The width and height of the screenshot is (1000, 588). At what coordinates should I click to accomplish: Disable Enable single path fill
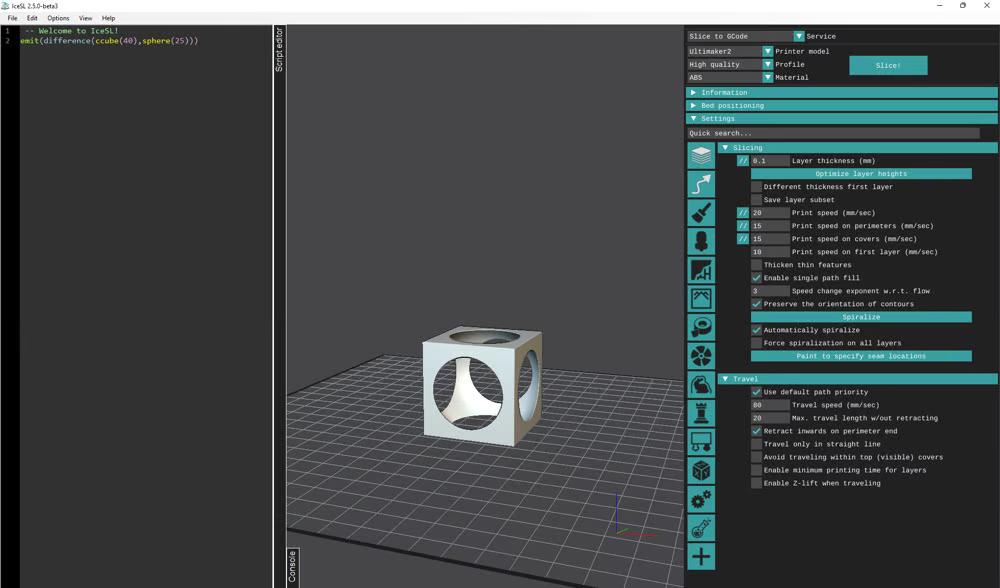point(757,277)
